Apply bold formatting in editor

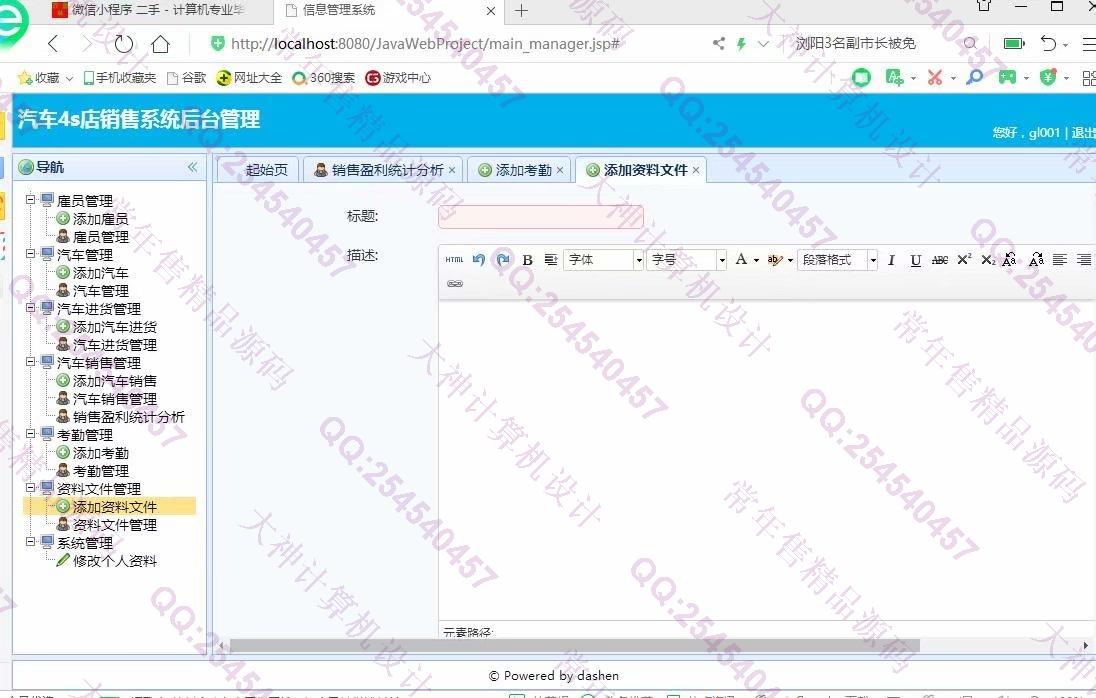pos(528,260)
